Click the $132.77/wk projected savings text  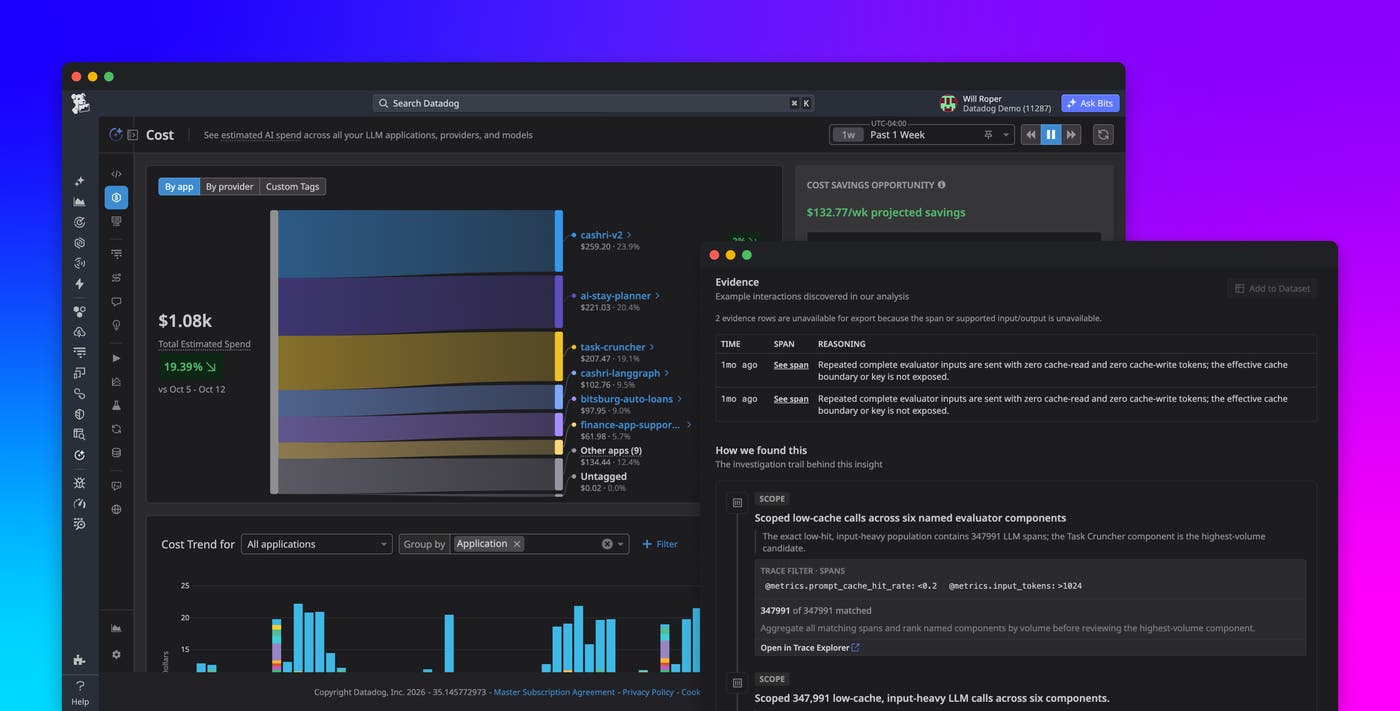886,212
